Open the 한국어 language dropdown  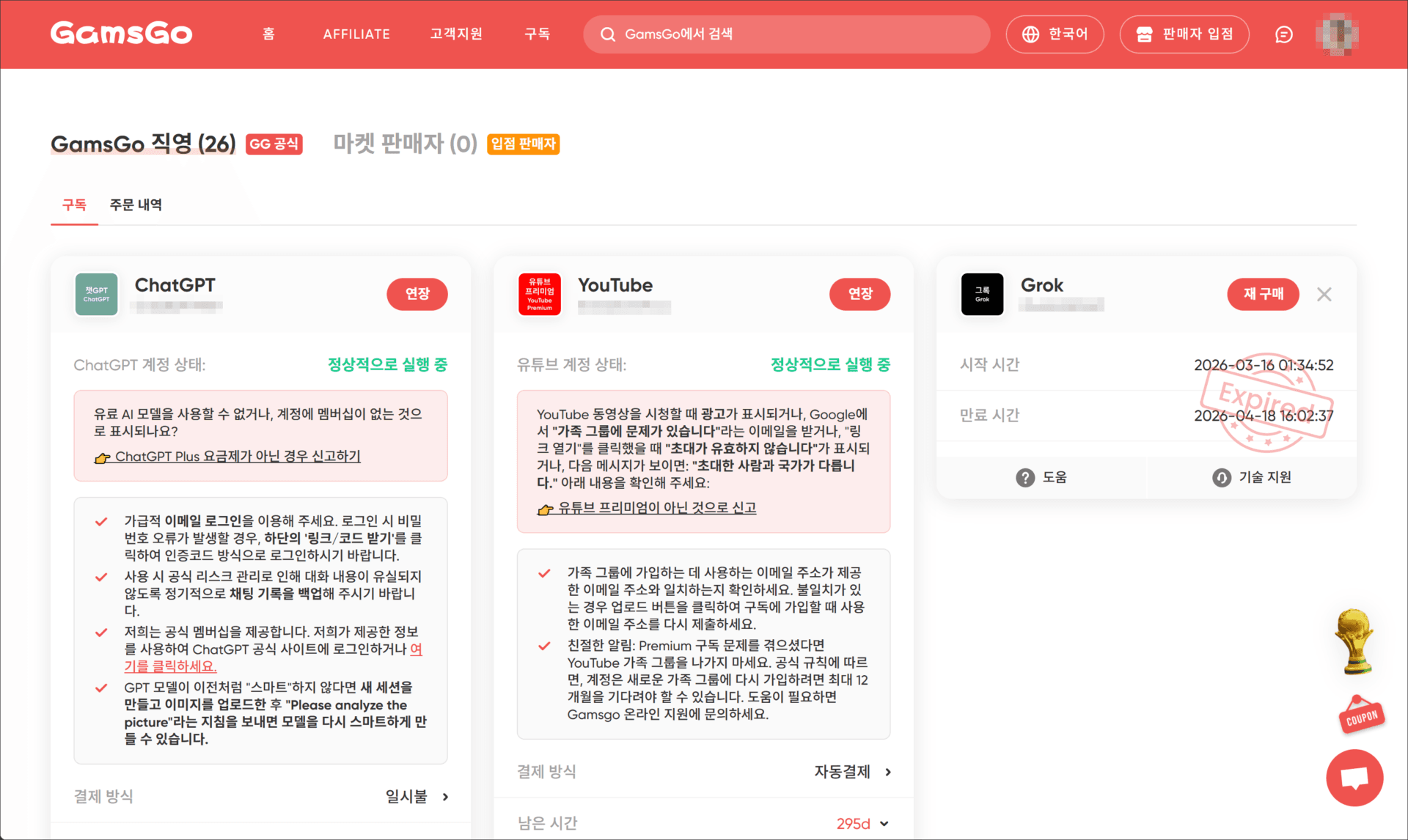pos(1055,34)
